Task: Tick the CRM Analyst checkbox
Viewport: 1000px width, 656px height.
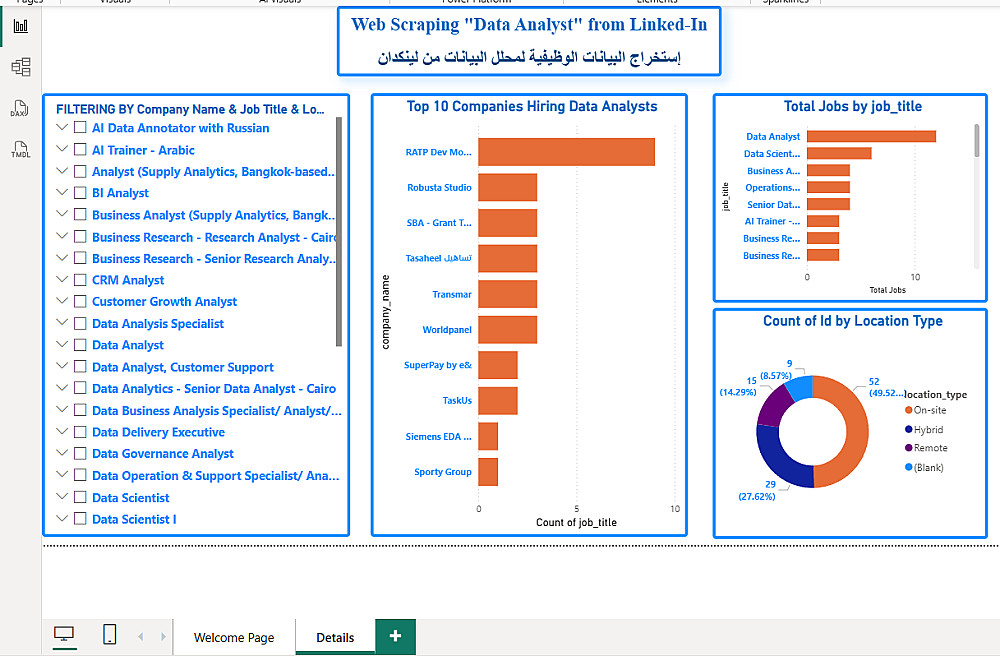Action: point(80,280)
